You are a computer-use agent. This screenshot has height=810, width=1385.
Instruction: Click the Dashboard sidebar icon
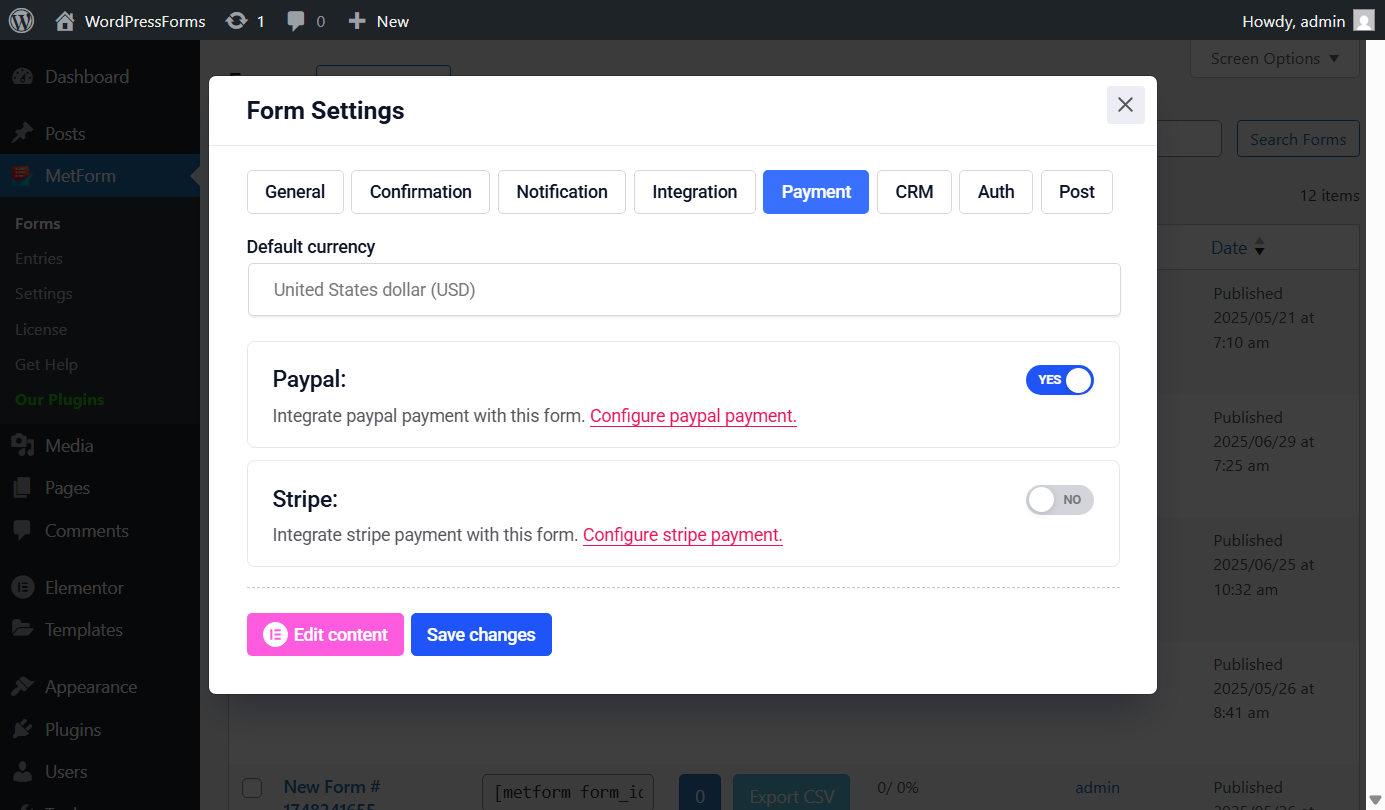[23, 77]
